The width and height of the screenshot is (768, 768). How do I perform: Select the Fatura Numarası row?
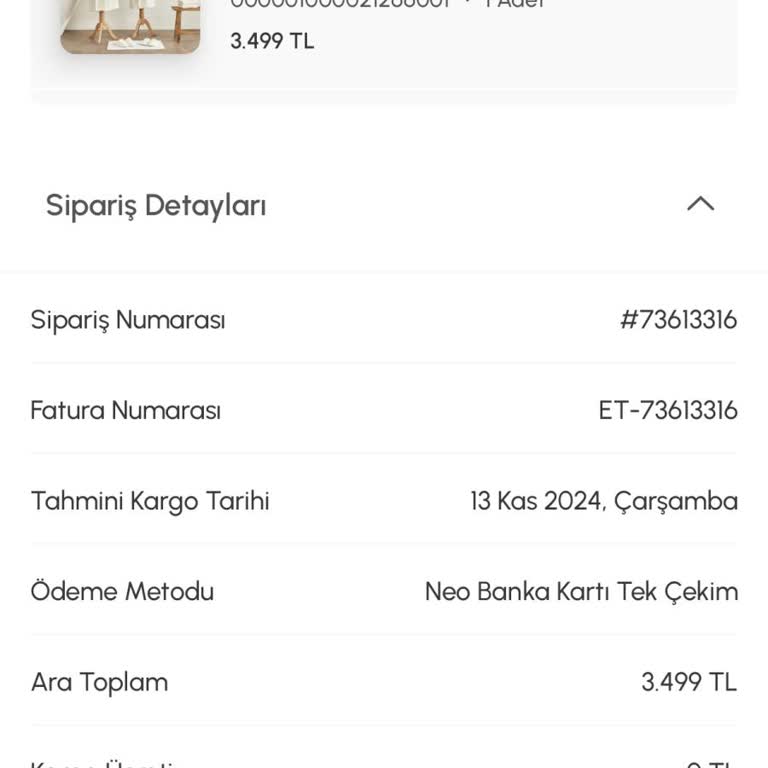(384, 410)
